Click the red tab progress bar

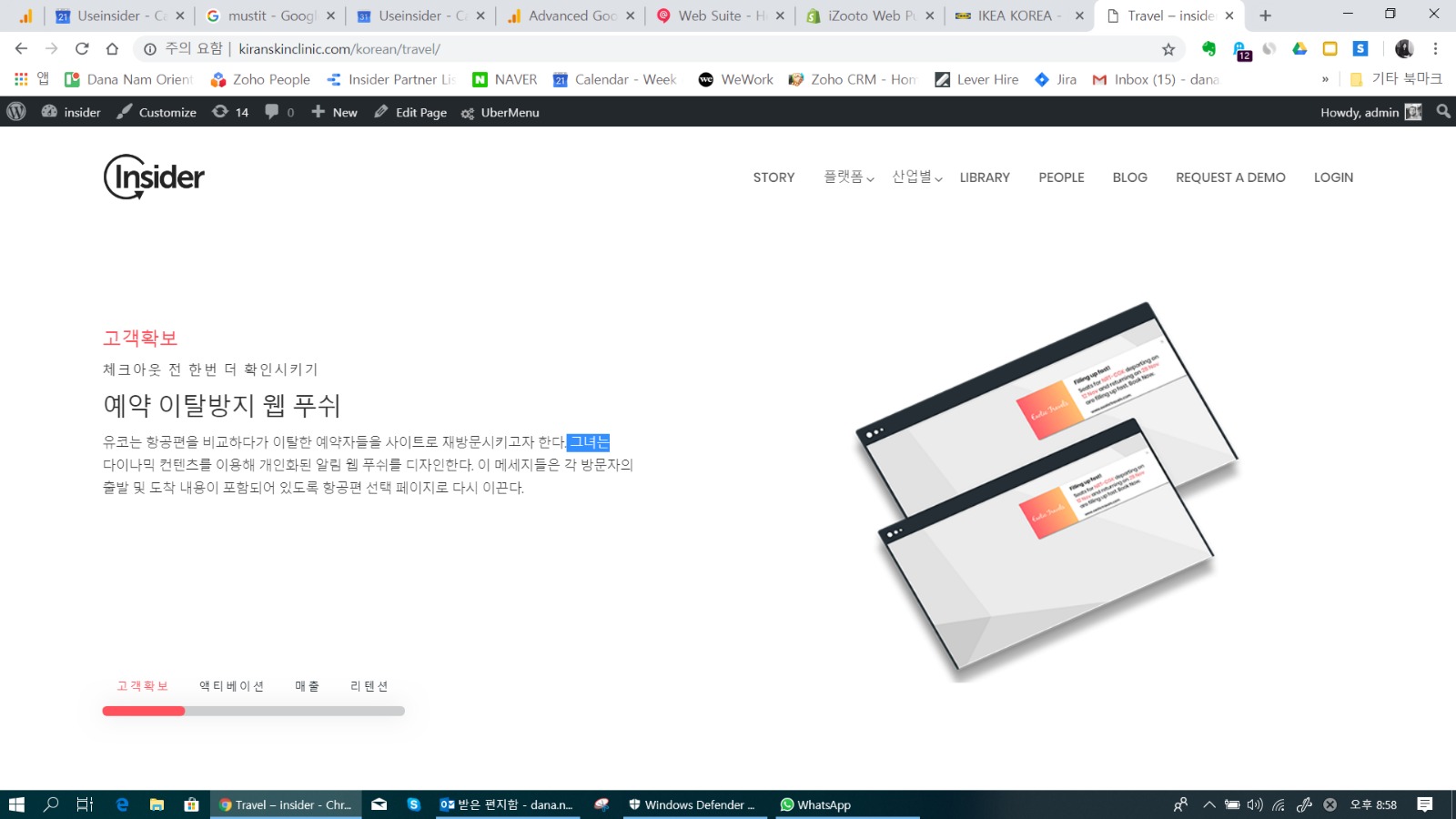click(x=144, y=711)
